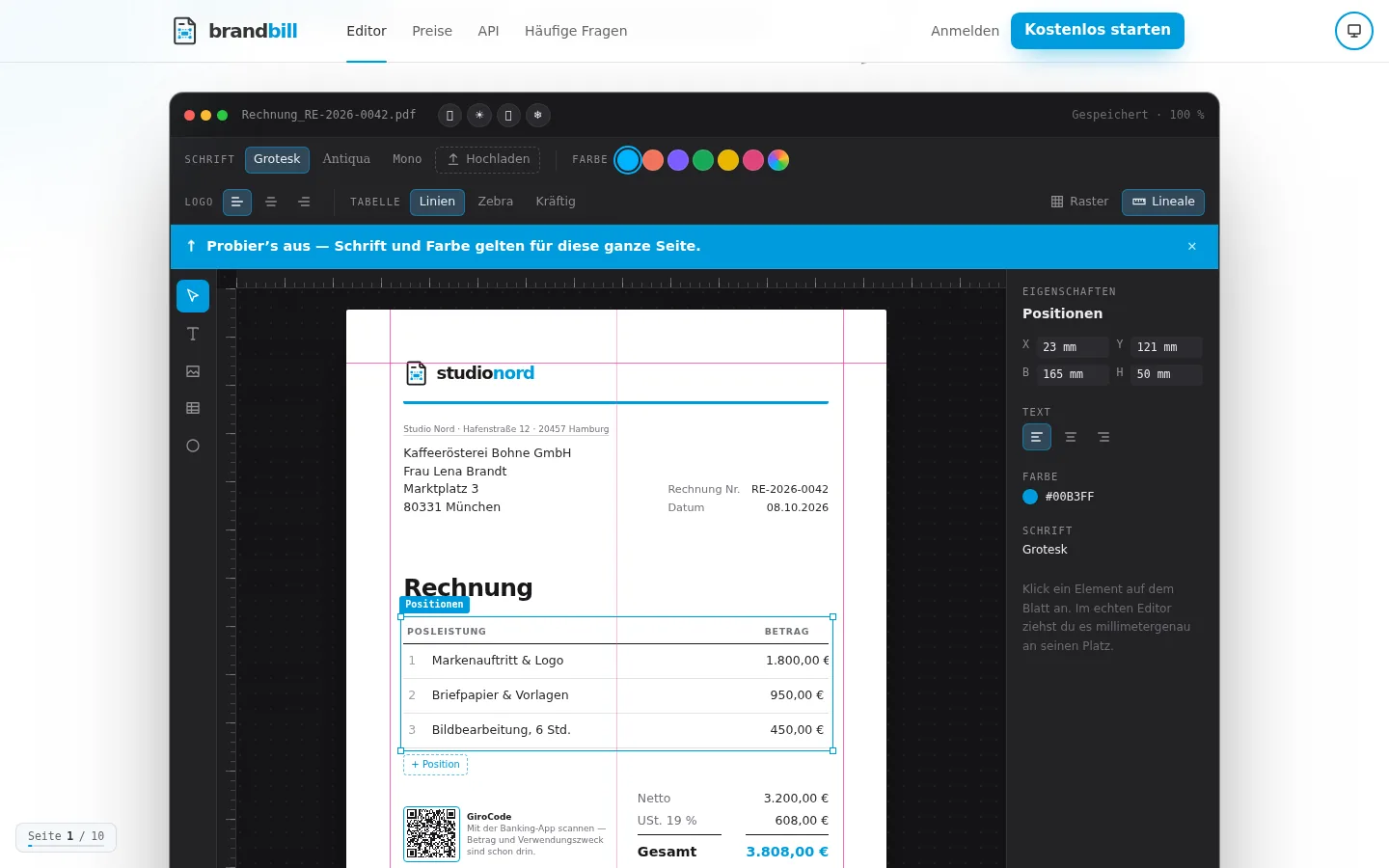Toggle the Lineale rulers
Screen dimensions: 1389x868
[1163, 202]
